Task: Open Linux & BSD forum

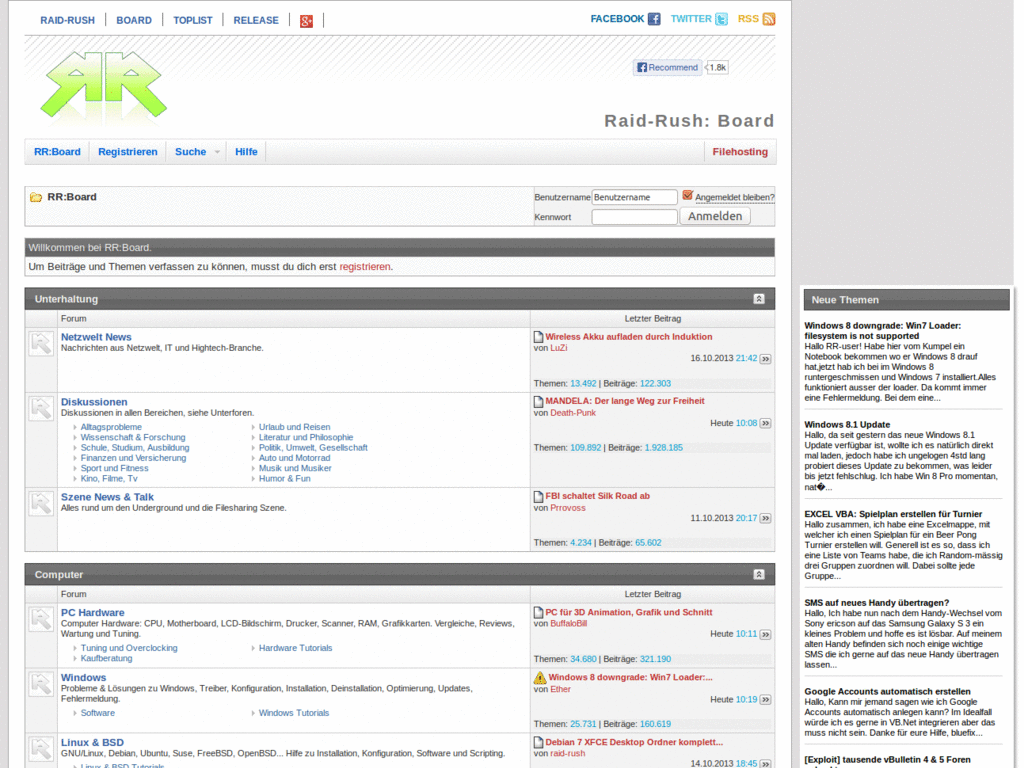Action: pos(92,743)
